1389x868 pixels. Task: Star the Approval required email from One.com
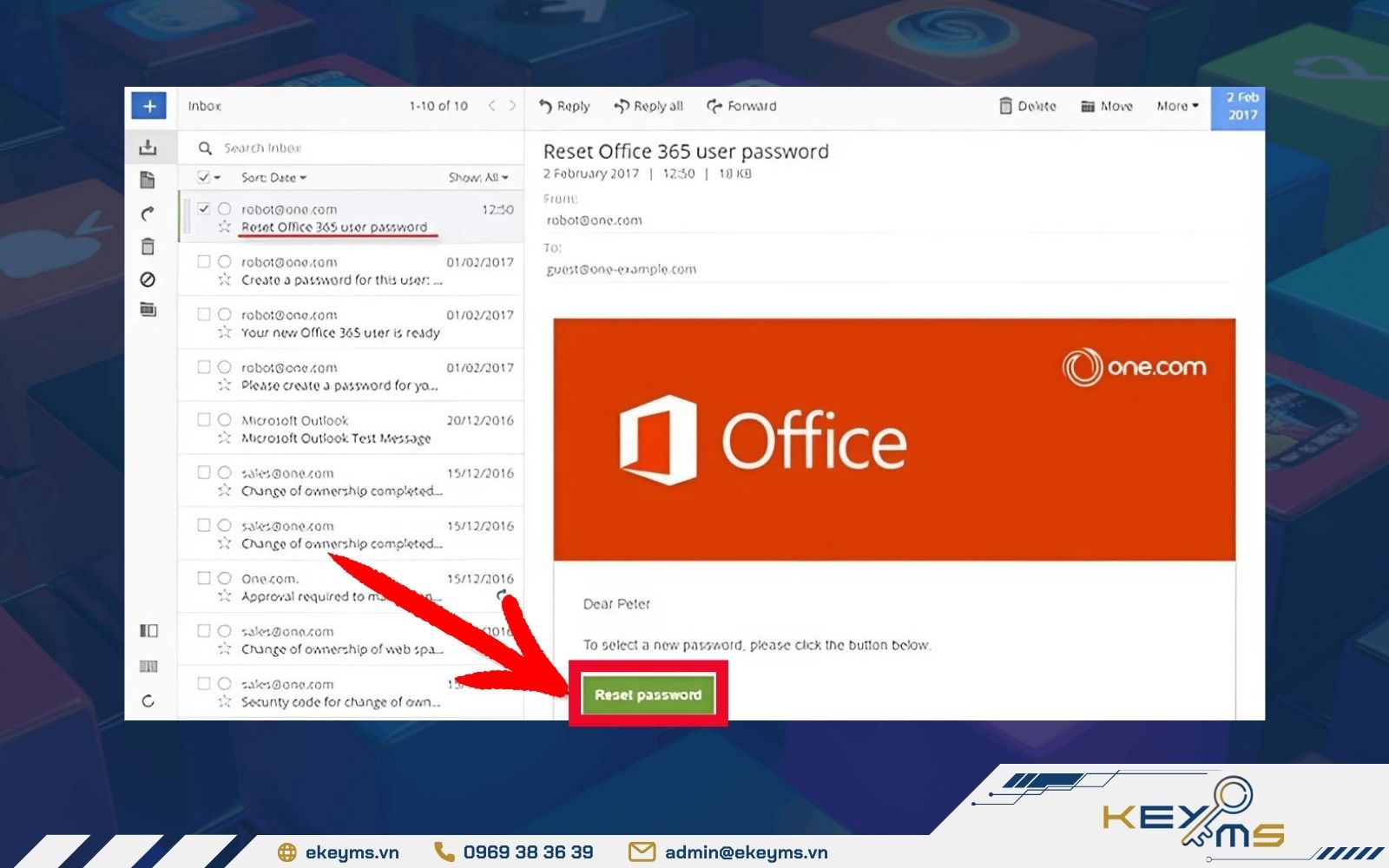(x=224, y=596)
